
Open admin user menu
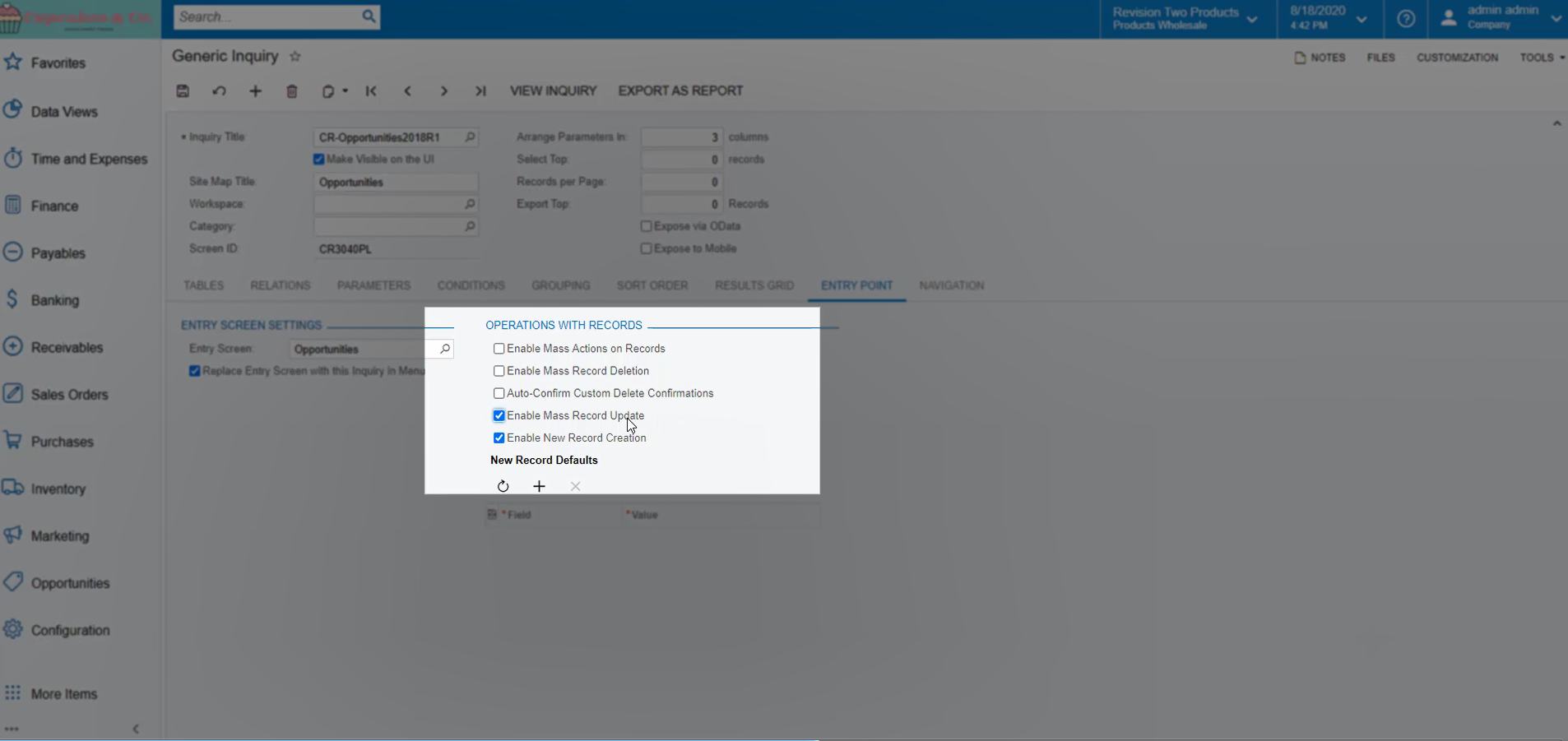click(x=1501, y=19)
